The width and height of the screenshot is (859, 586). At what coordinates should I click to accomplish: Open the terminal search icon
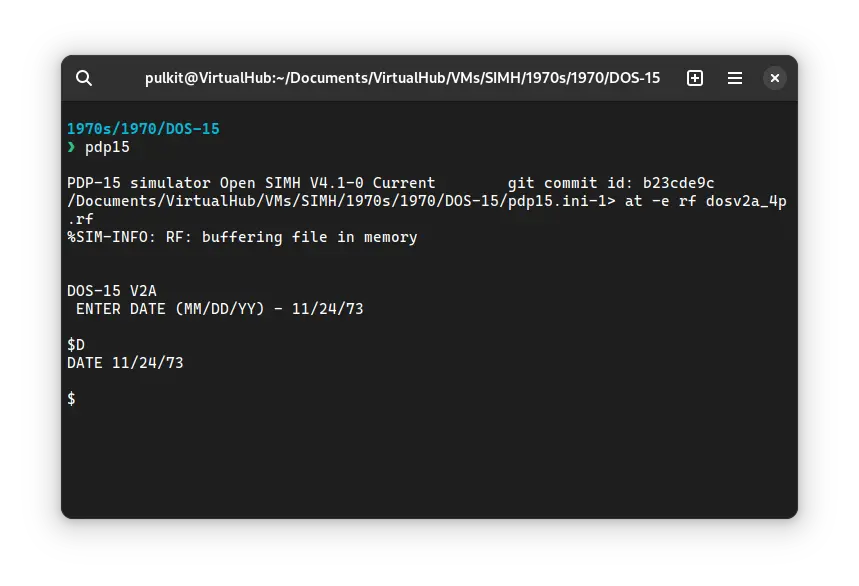pos(84,78)
